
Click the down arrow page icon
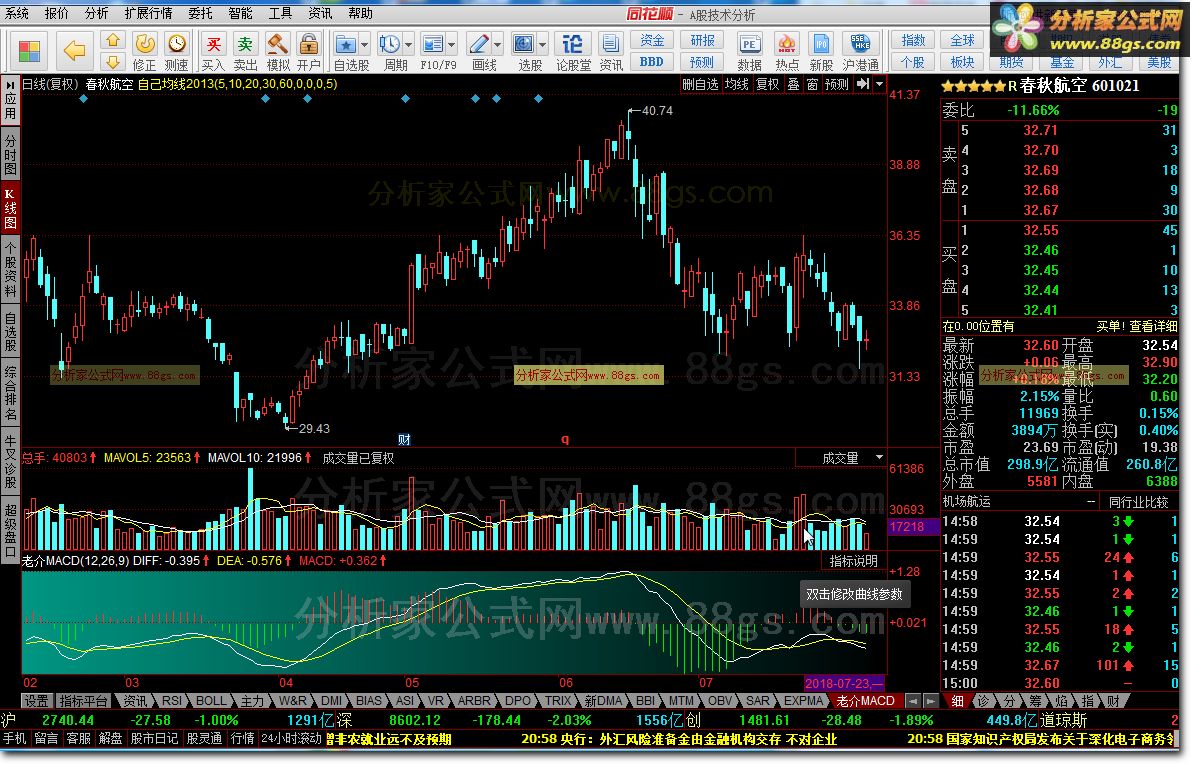coord(113,61)
